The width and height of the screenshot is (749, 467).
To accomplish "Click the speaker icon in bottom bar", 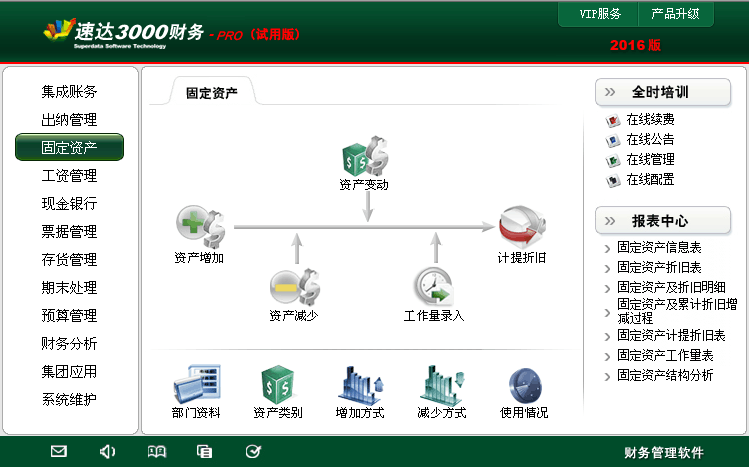I will pyautogui.click(x=107, y=451).
